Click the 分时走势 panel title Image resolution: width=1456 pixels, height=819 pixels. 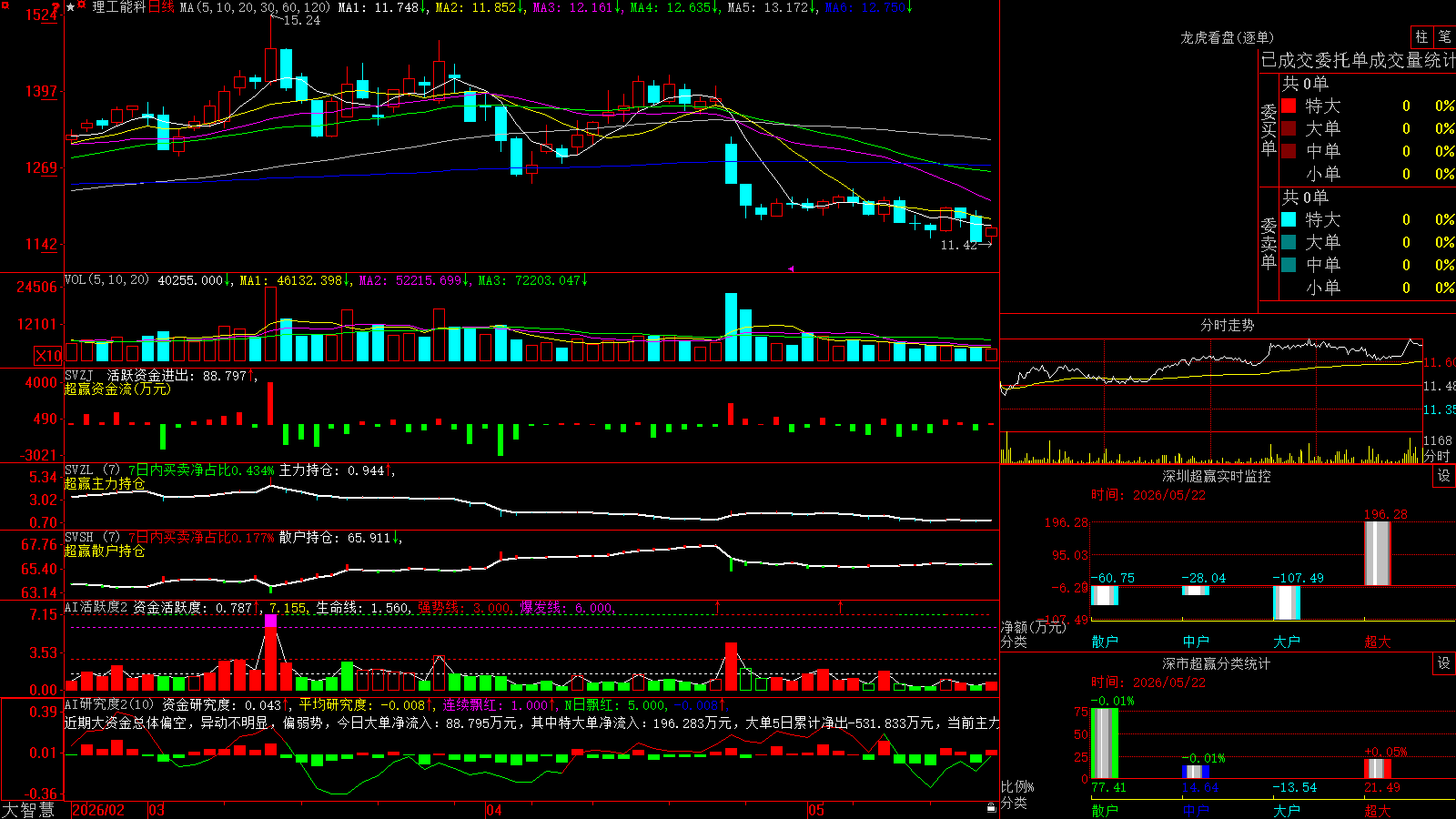click(x=1227, y=325)
